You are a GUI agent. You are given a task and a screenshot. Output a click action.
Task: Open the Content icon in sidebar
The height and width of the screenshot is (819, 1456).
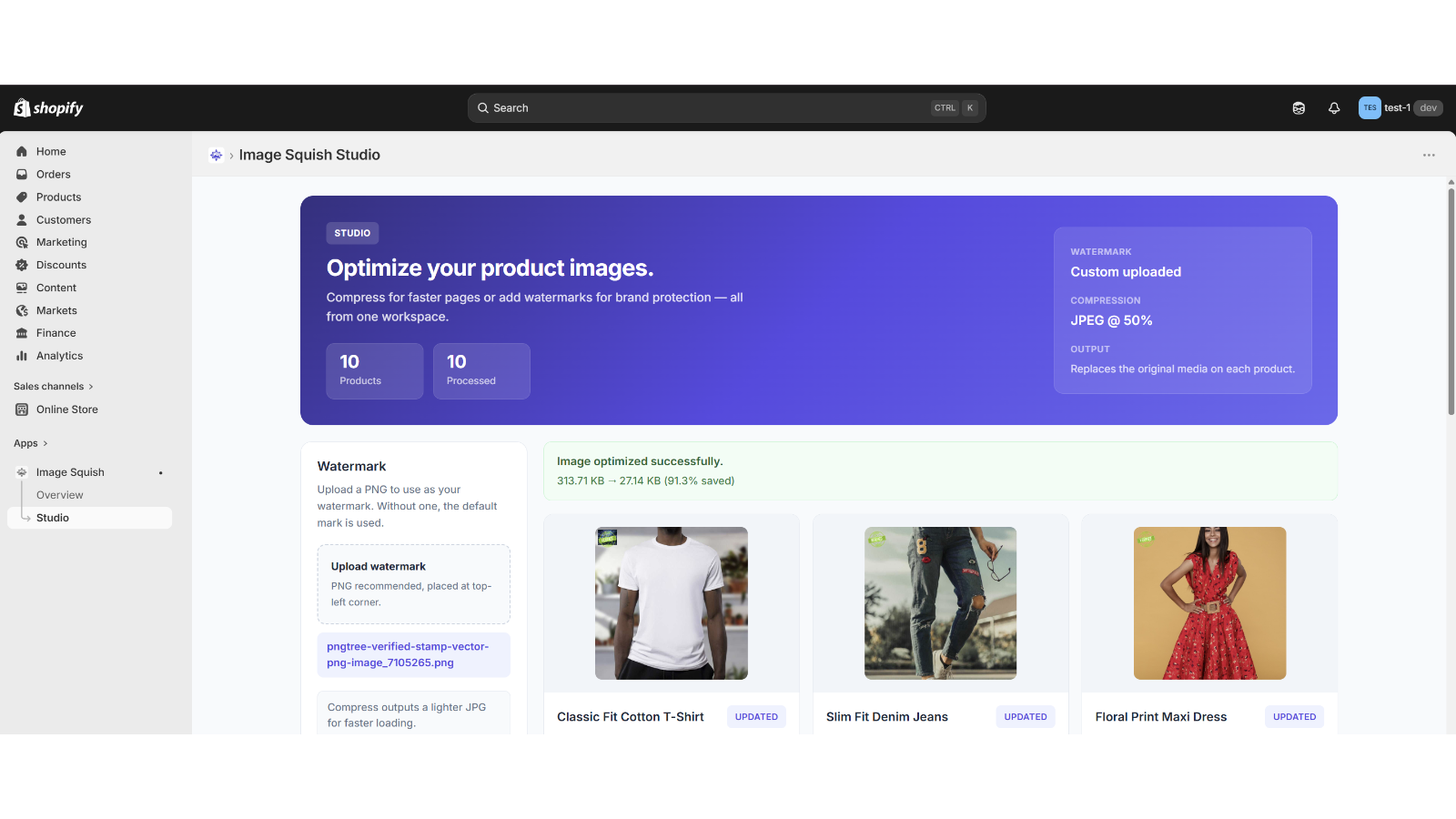(x=22, y=288)
